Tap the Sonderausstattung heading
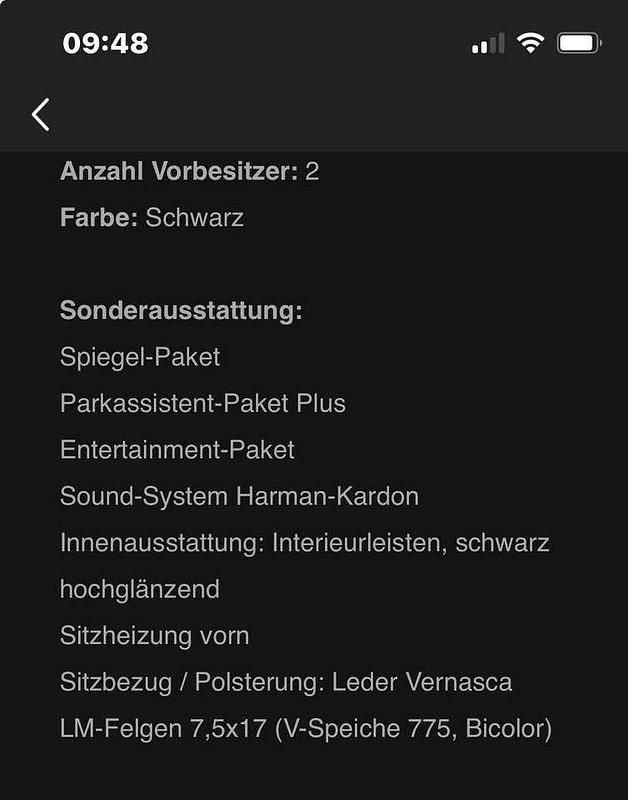The height and width of the screenshot is (800, 628). click(x=181, y=310)
